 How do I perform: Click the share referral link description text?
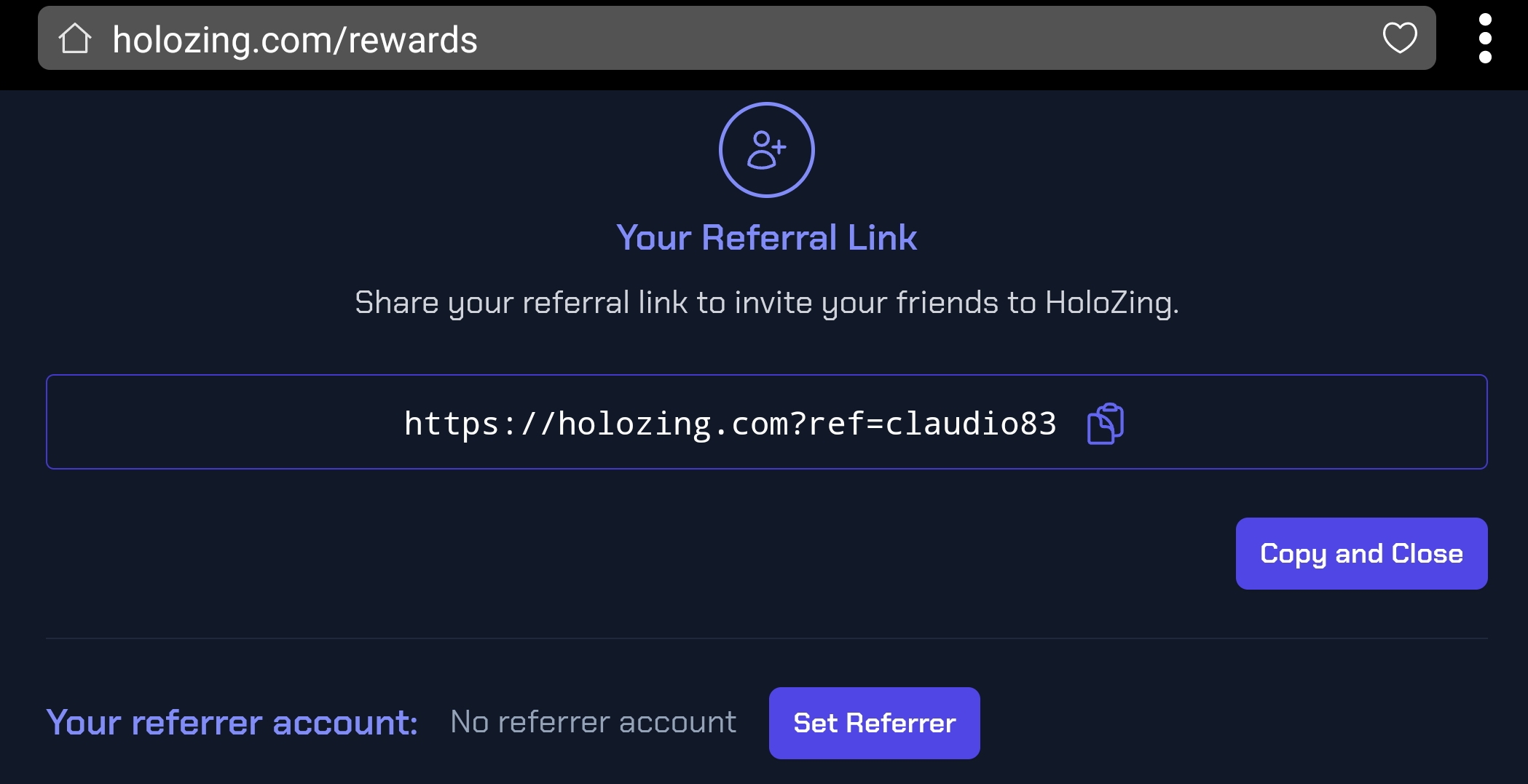(766, 302)
